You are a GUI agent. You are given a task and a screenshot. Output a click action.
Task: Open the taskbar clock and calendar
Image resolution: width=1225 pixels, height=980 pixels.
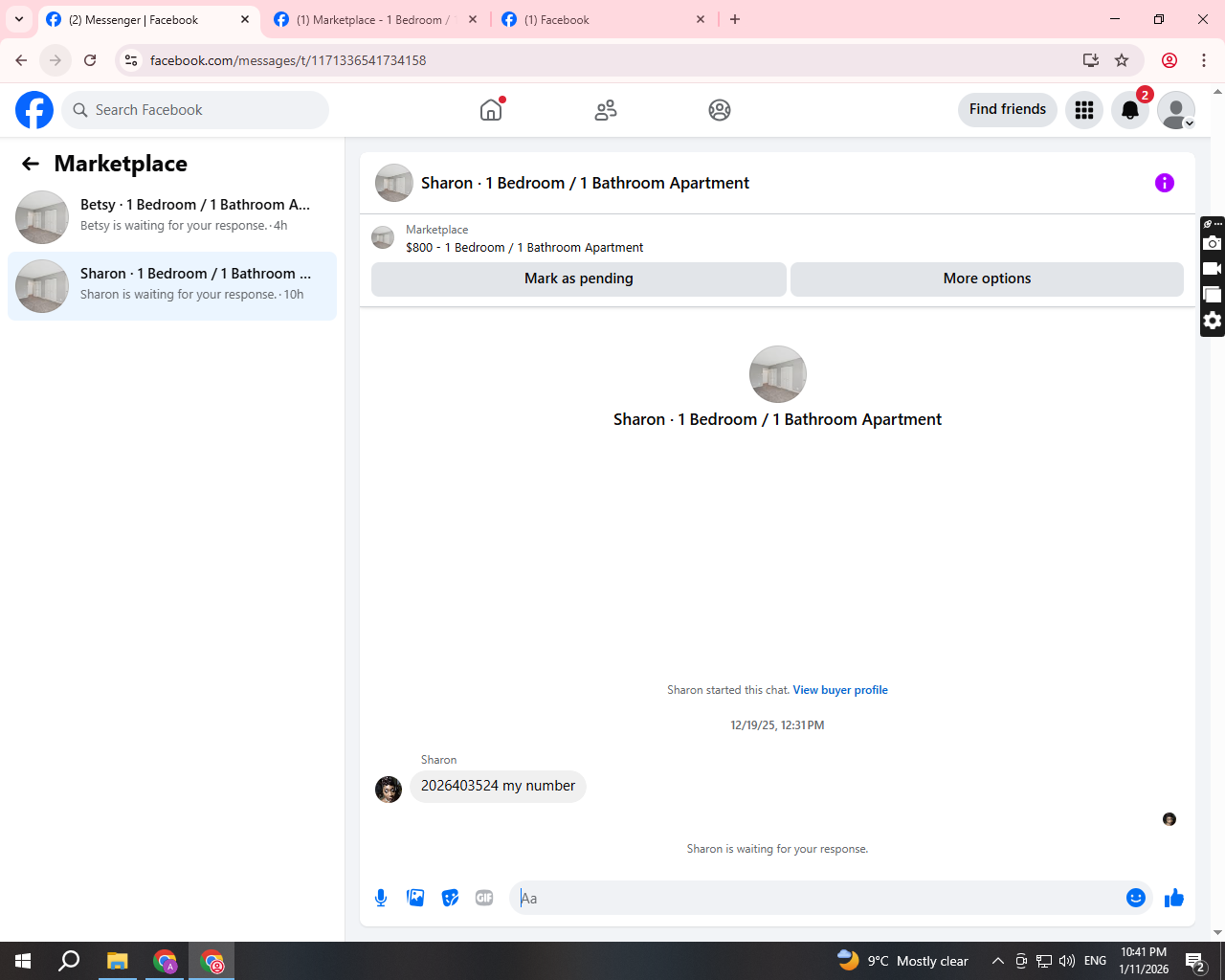point(1144,961)
